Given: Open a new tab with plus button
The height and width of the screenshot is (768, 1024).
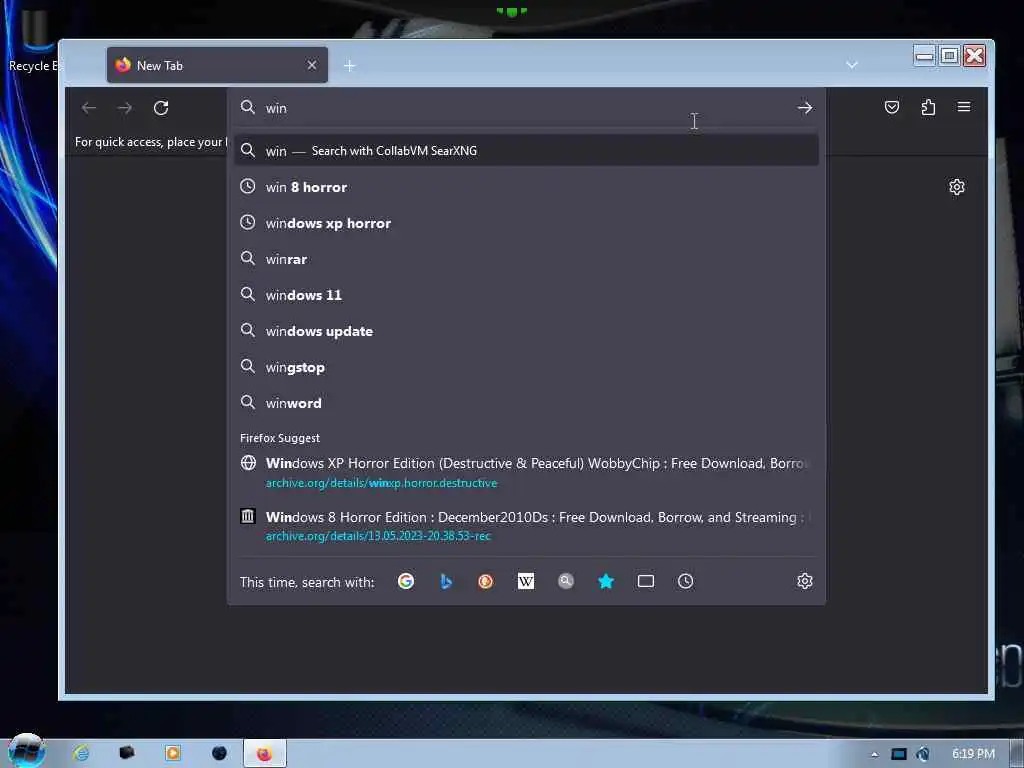Looking at the screenshot, I should click(349, 66).
